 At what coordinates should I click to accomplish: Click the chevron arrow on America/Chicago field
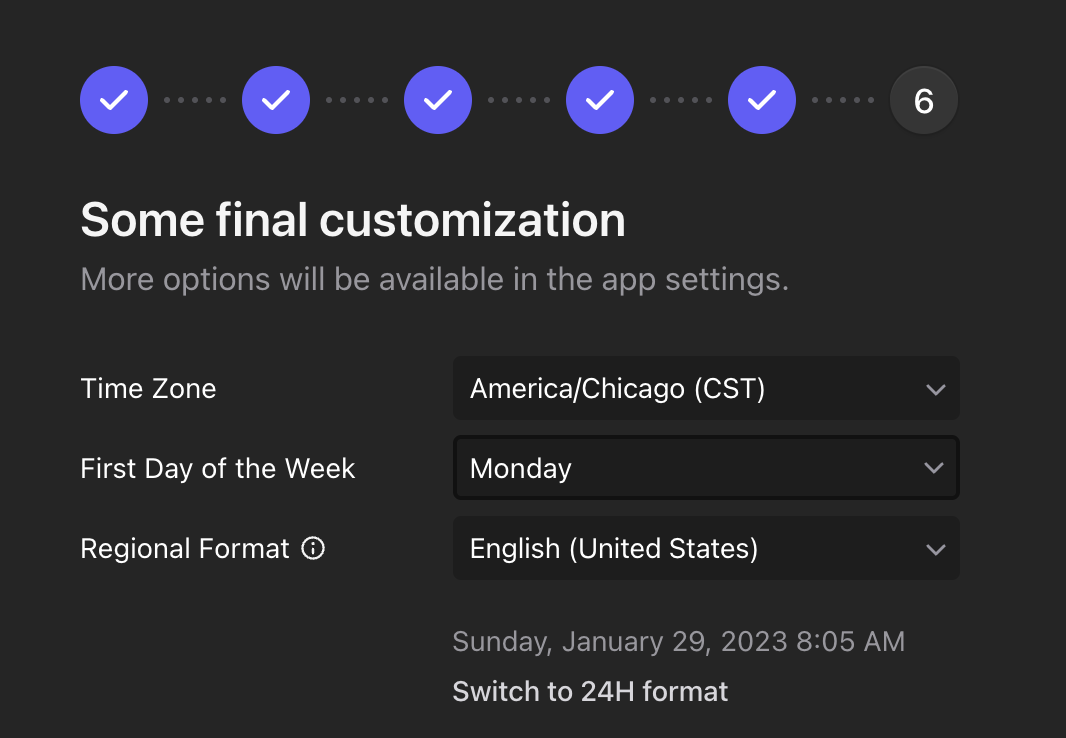pyautogui.click(x=935, y=389)
